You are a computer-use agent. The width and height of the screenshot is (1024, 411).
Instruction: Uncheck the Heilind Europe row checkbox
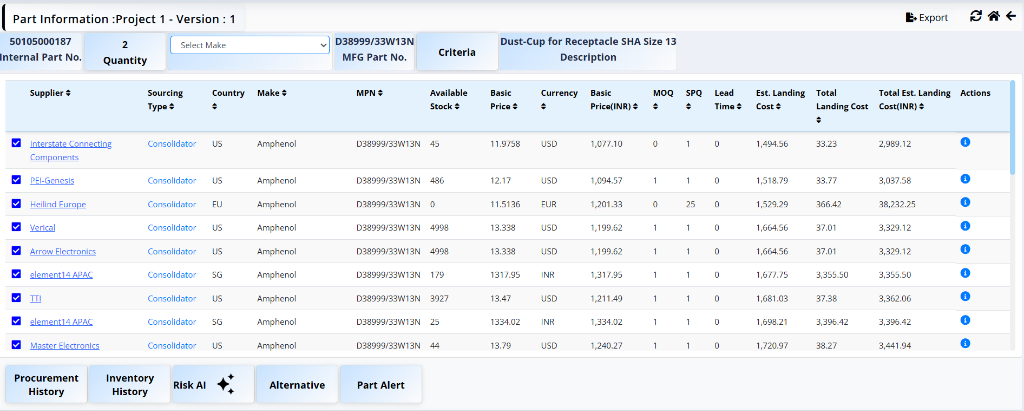pyautogui.click(x=16, y=203)
